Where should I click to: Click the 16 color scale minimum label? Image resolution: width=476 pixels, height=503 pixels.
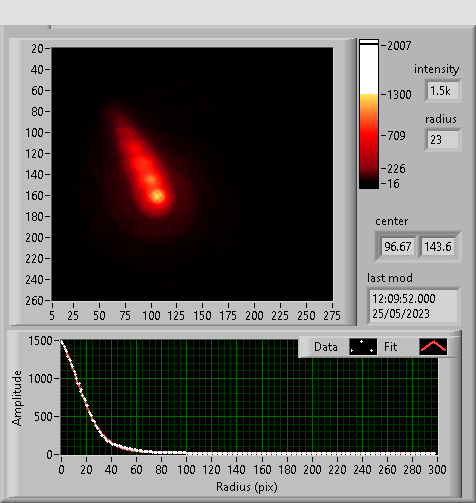393,184
